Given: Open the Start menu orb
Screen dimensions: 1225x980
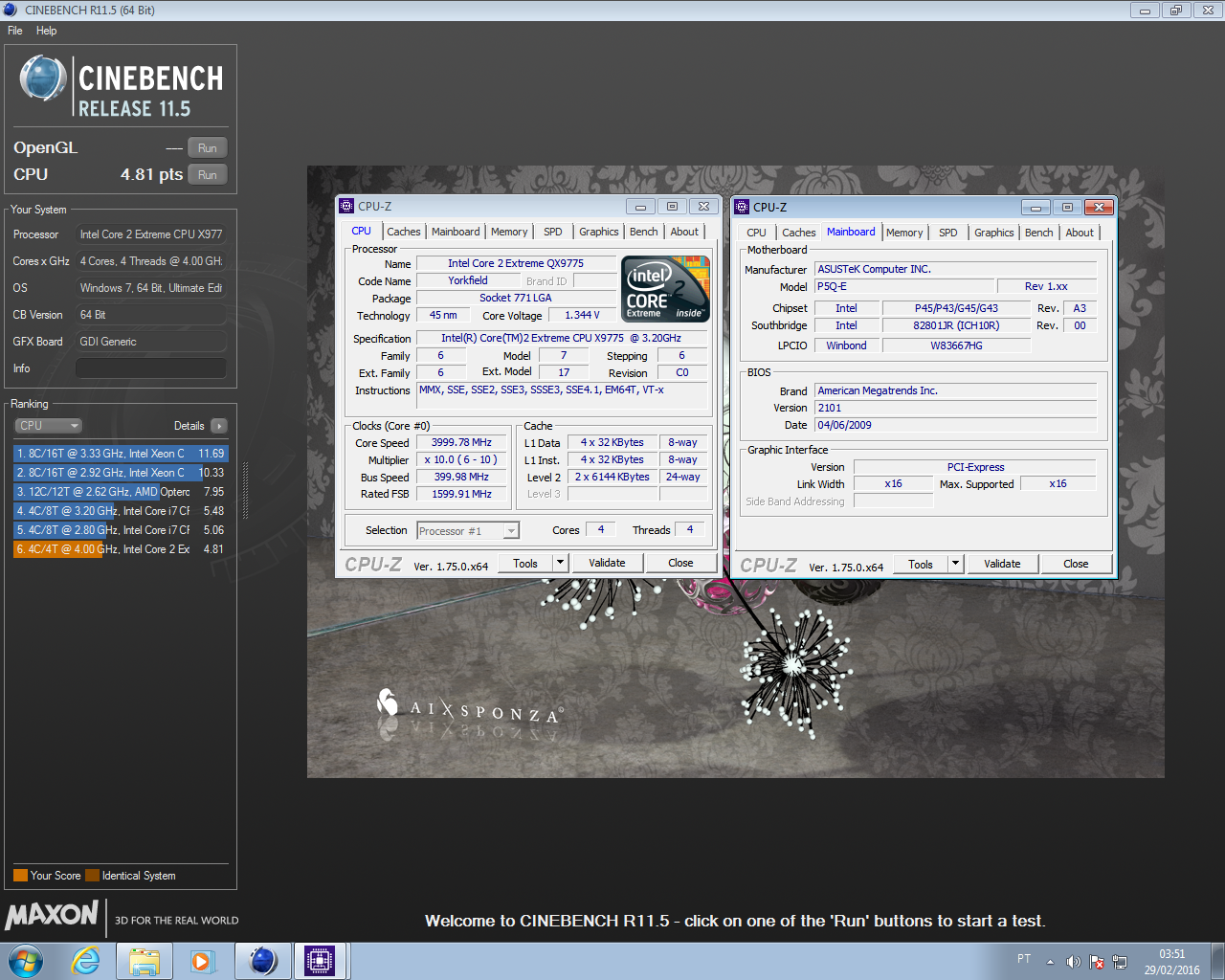Looking at the screenshot, I should pyautogui.click(x=26, y=961).
